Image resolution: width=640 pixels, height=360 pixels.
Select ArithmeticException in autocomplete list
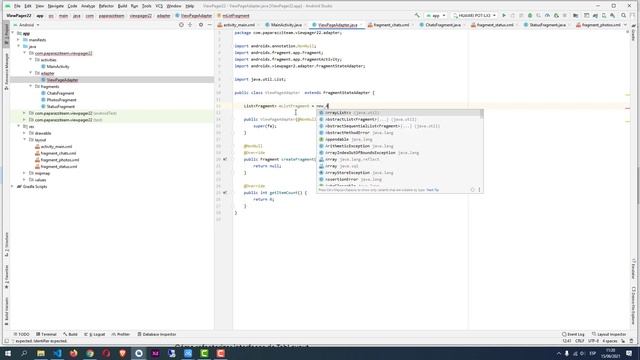tap(400, 146)
